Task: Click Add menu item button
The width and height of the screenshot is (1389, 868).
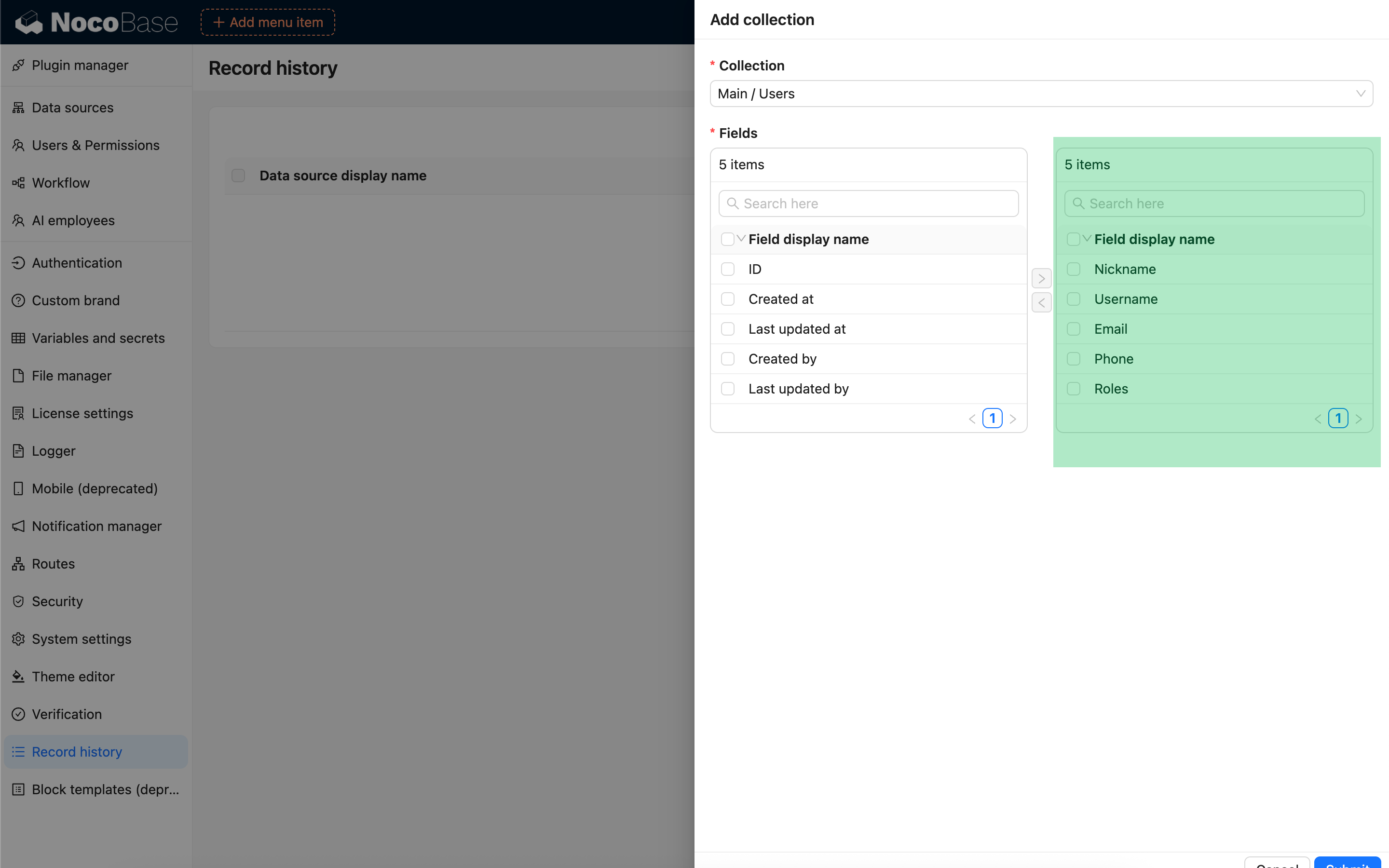Action: (268, 22)
